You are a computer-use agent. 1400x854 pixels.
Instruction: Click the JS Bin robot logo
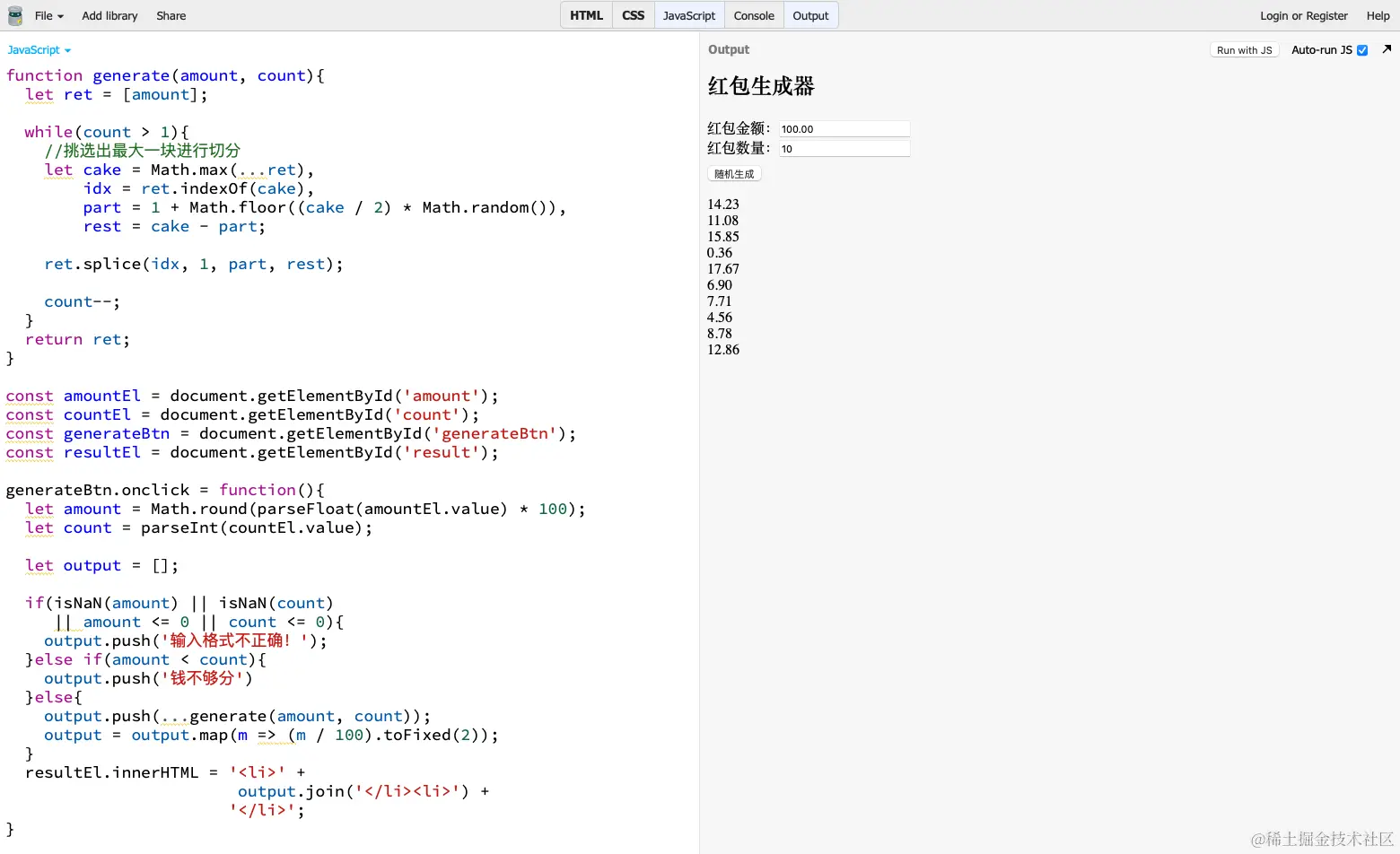(14, 15)
